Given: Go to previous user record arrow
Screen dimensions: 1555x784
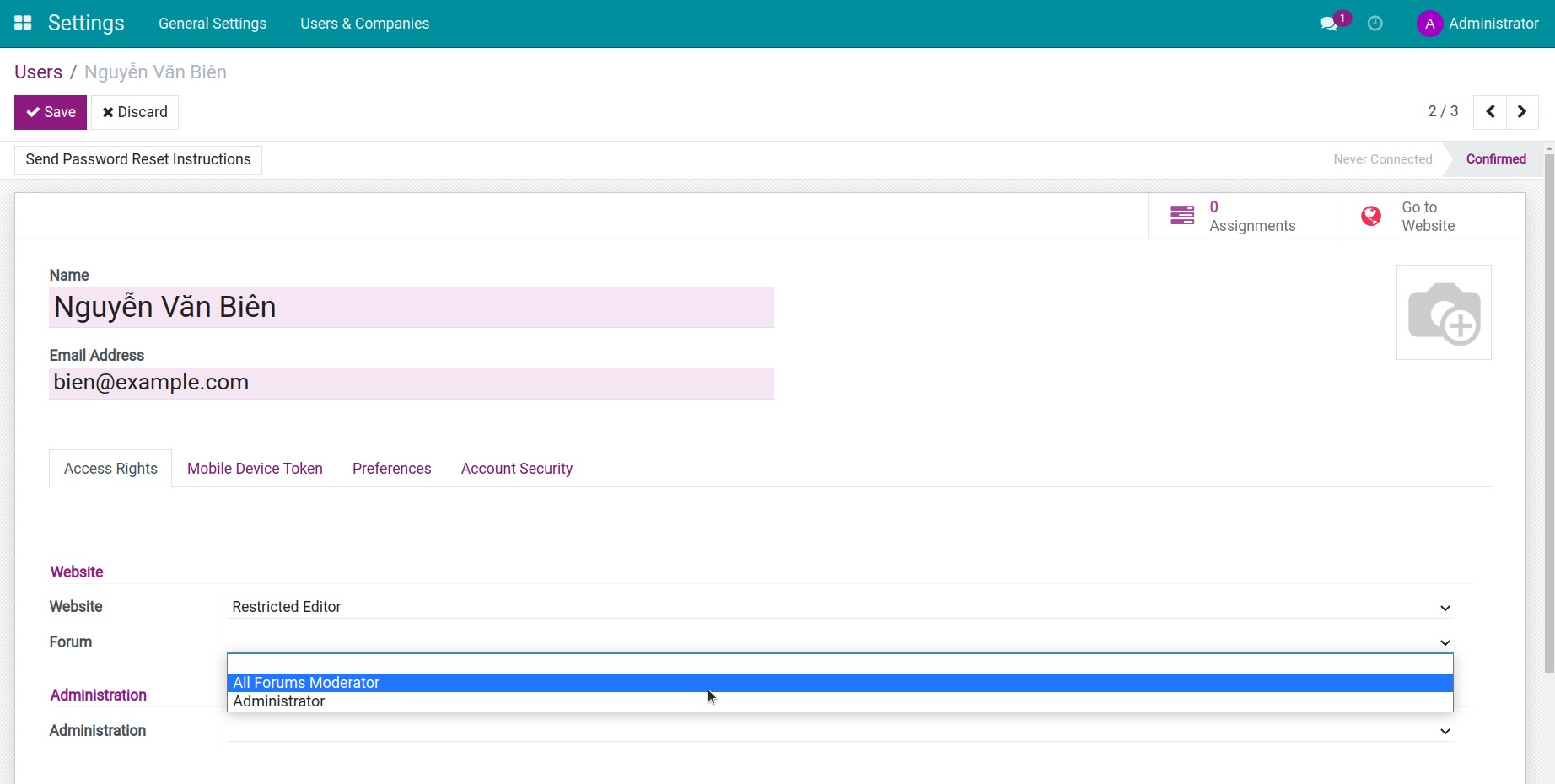Looking at the screenshot, I should coord(1490,112).
